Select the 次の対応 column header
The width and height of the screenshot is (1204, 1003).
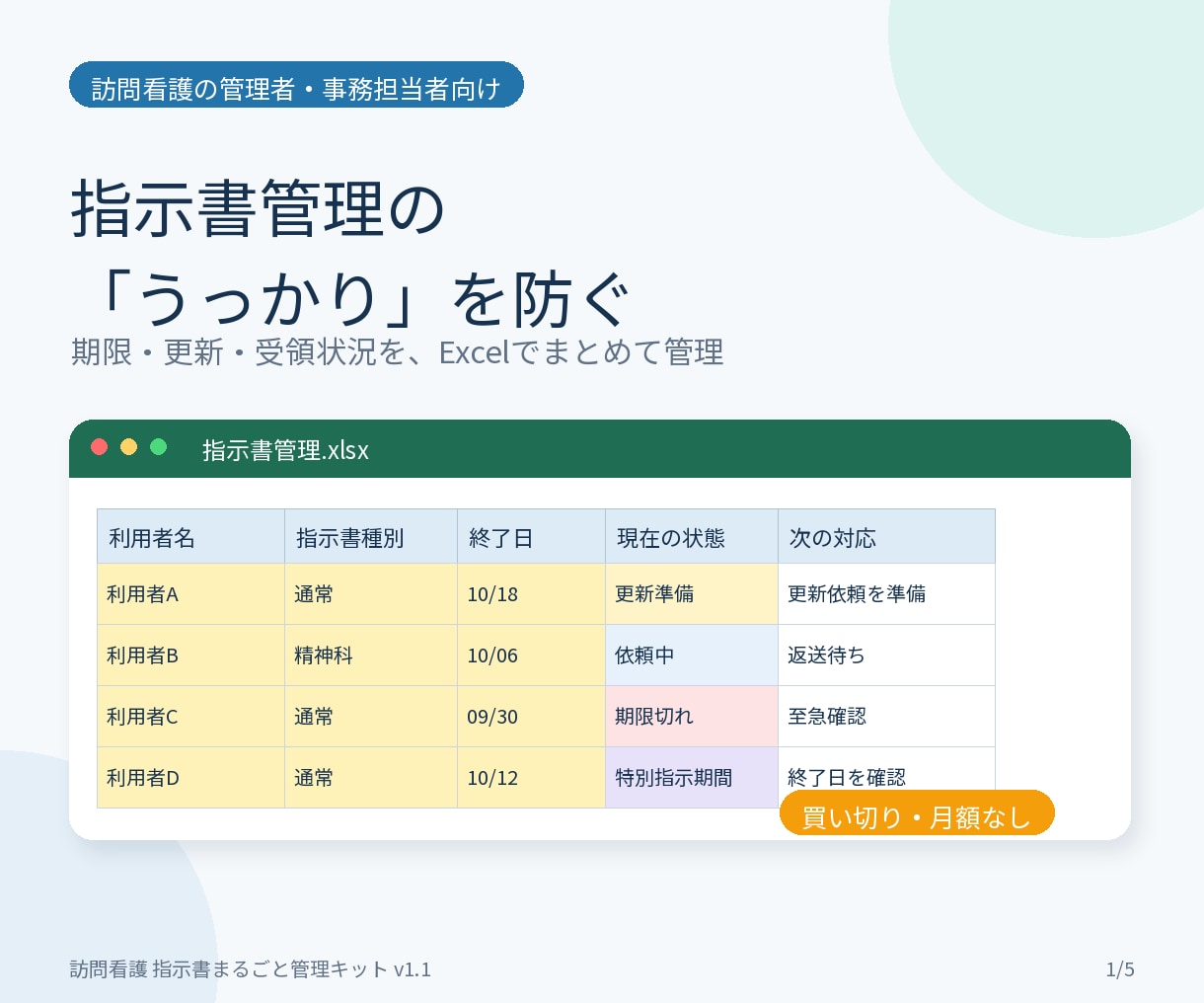click(x=886, y=537)
